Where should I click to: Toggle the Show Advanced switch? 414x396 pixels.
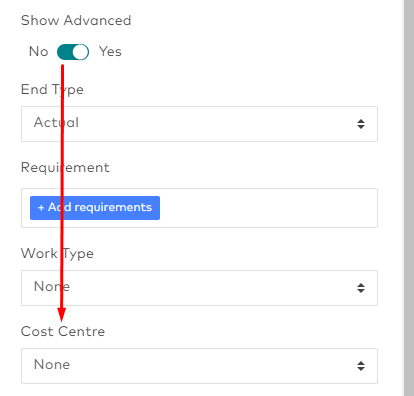(73, 52)
